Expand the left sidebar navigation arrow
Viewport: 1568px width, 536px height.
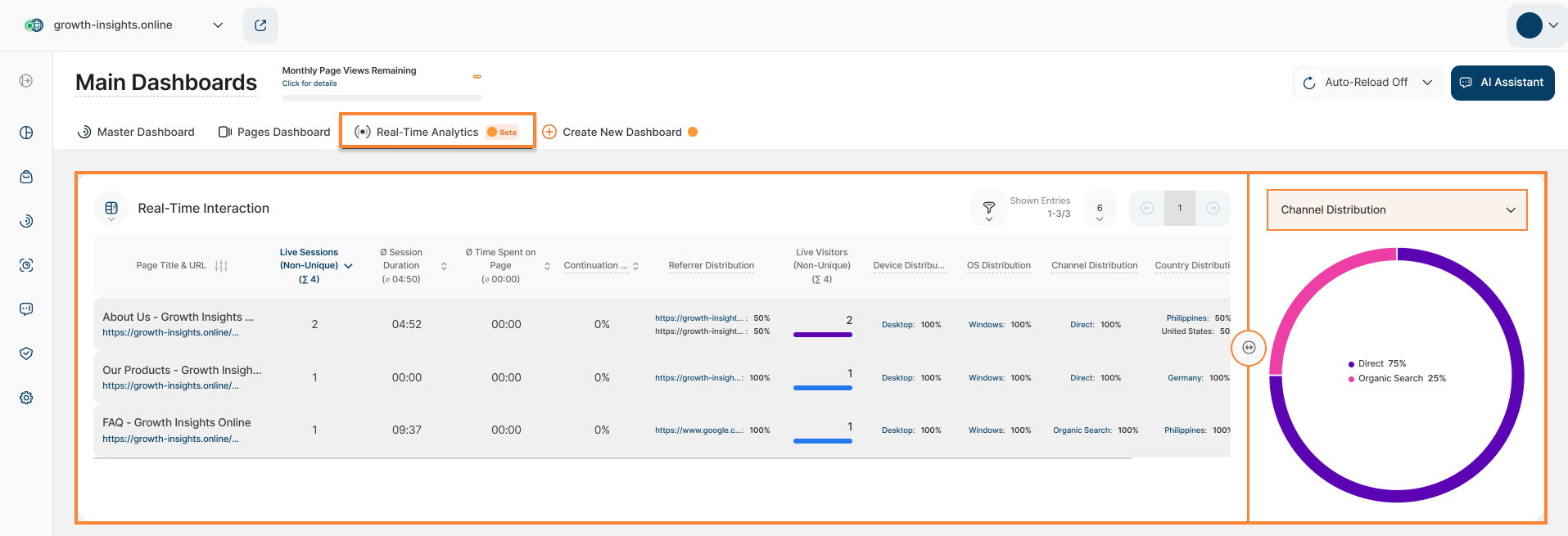pyautogui.click(x=26, y=81)
